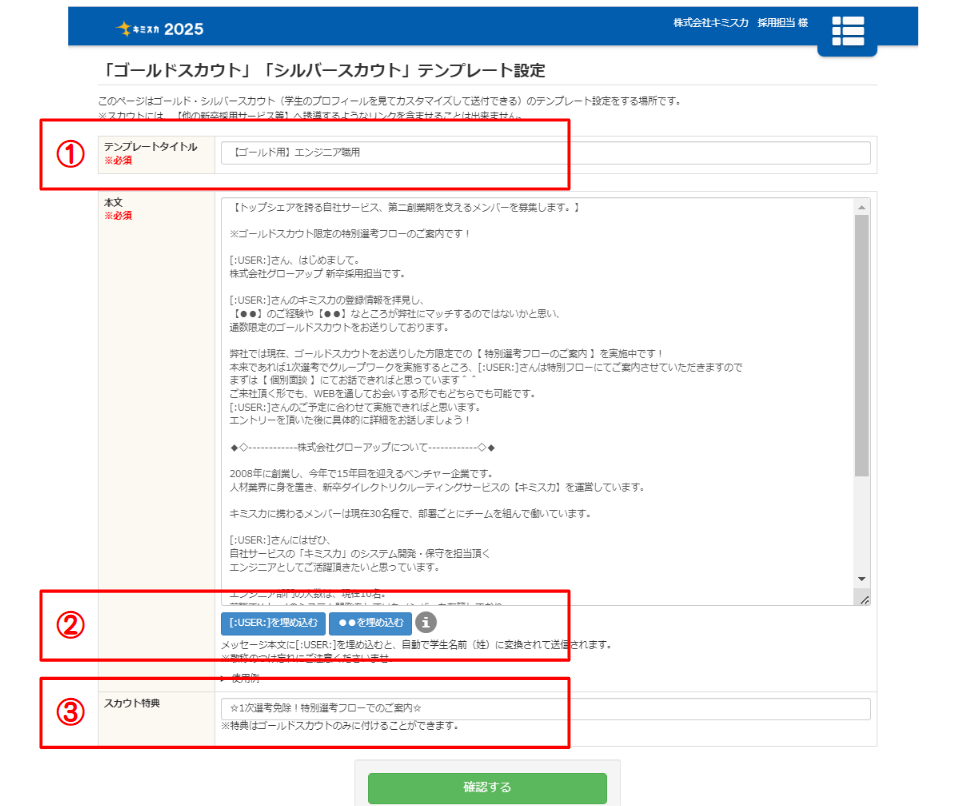Click the line 株式会社グローアップ 新卒採用担当です。

(317, 273)
